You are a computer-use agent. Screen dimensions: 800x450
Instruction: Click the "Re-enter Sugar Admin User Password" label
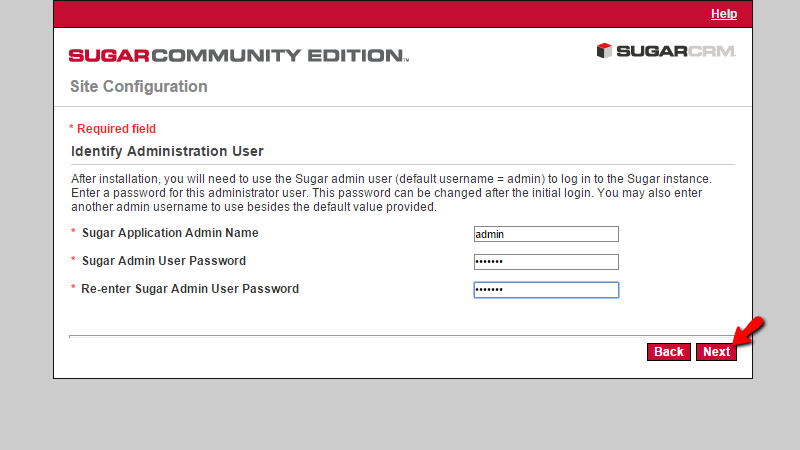(x=190, y=289)
